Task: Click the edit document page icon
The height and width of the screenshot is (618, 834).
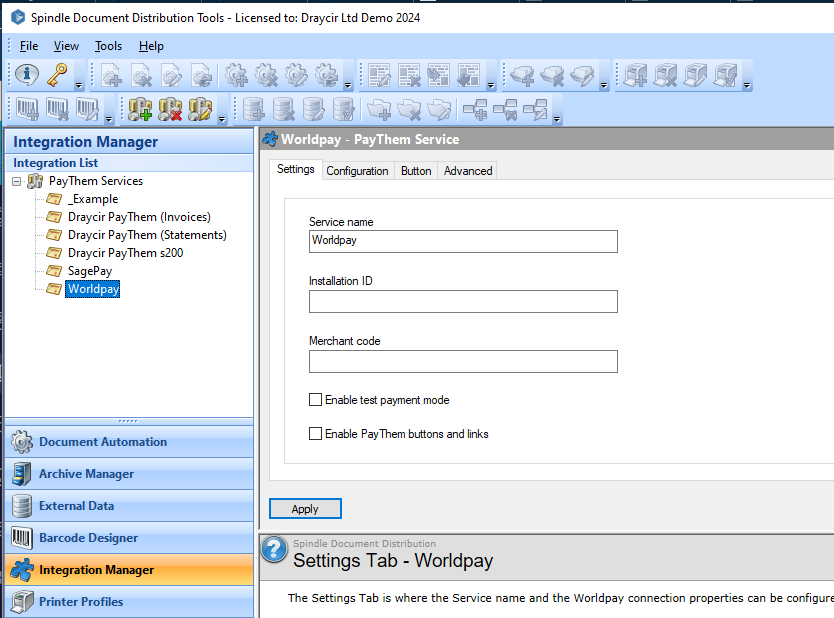Action: [171, 76]
